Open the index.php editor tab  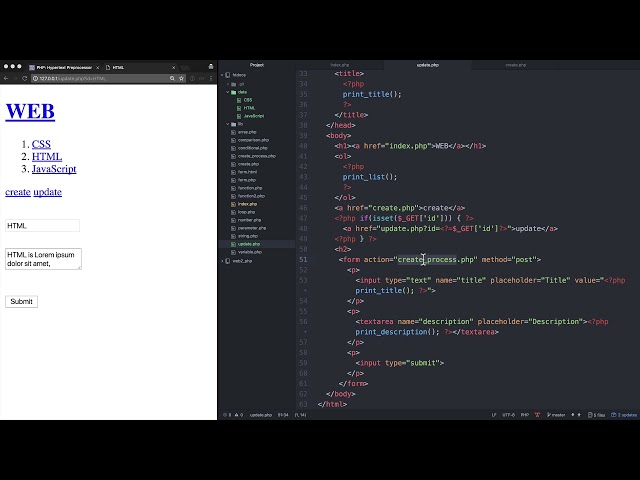pos(340,65)
